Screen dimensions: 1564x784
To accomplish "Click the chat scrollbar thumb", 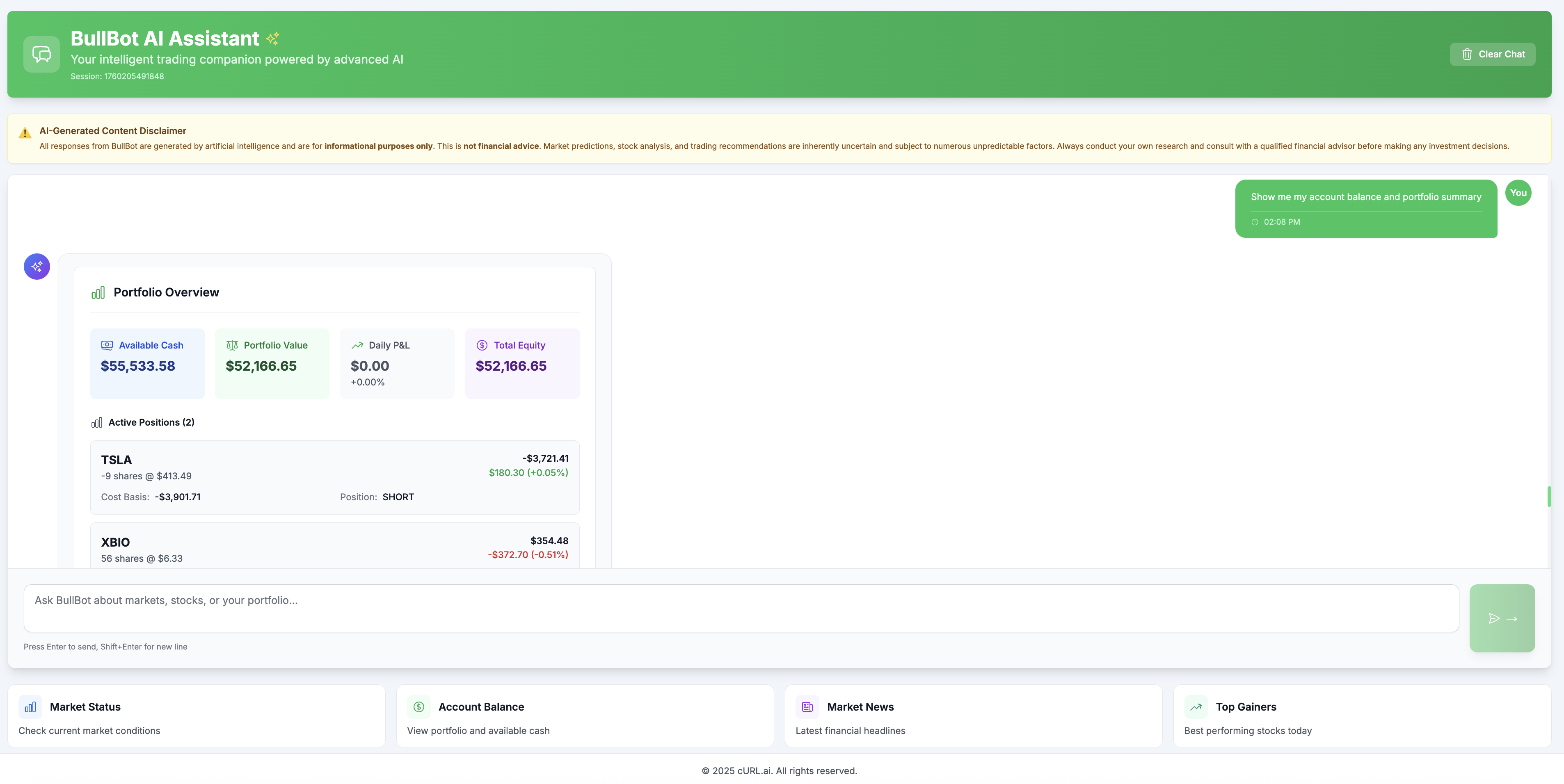I will 1549,497.
